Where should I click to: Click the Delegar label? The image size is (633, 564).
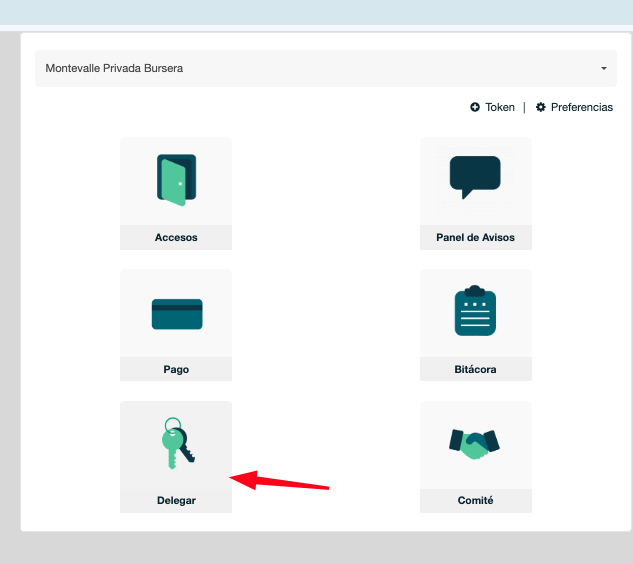coord(176,500)
